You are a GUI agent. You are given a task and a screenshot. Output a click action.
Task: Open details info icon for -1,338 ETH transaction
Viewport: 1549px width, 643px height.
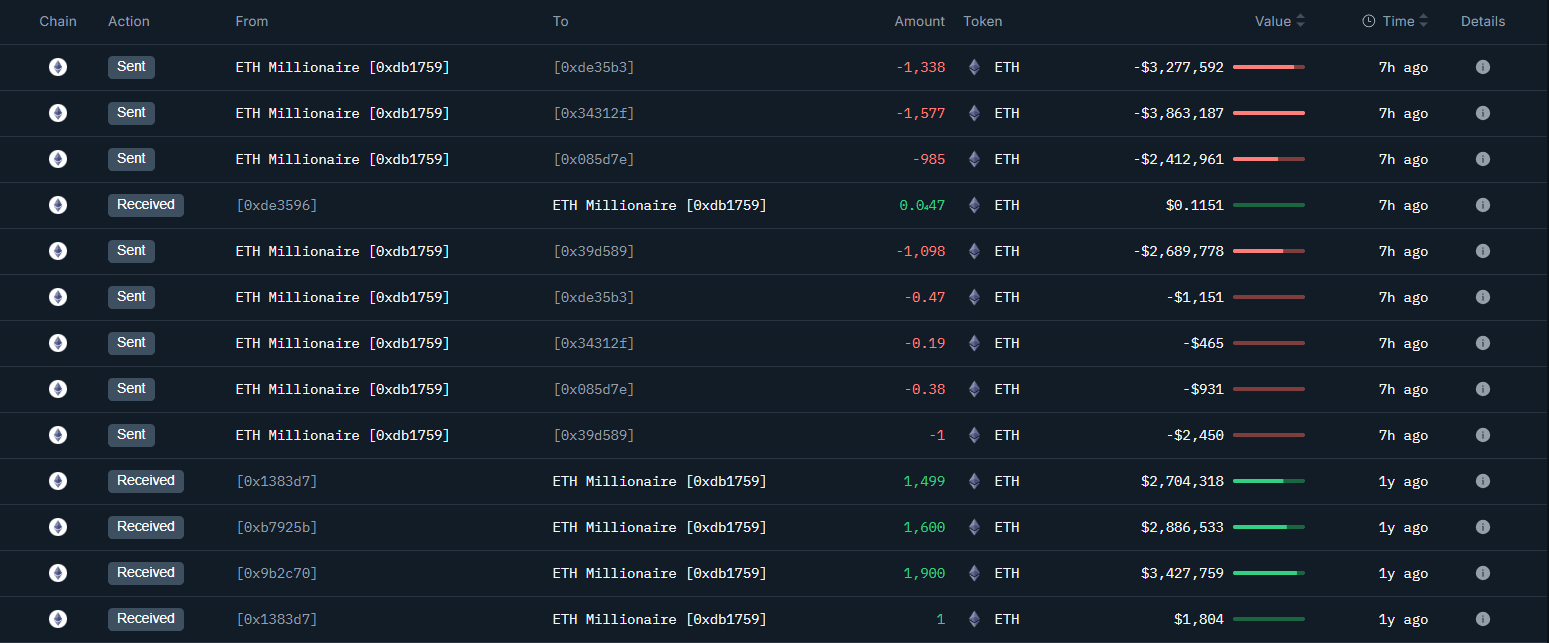1482,67
